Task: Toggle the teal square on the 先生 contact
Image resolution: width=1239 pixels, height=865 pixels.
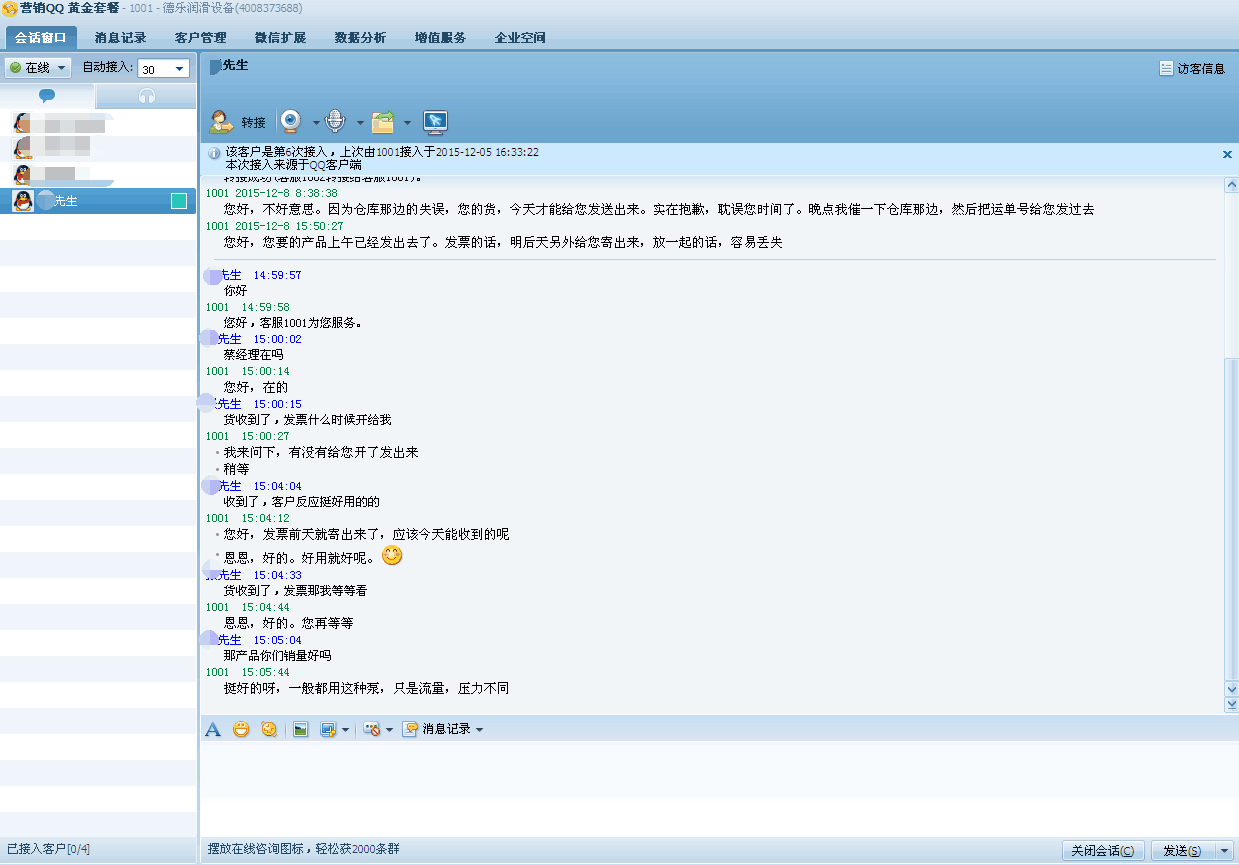Action: coord(179,201)
